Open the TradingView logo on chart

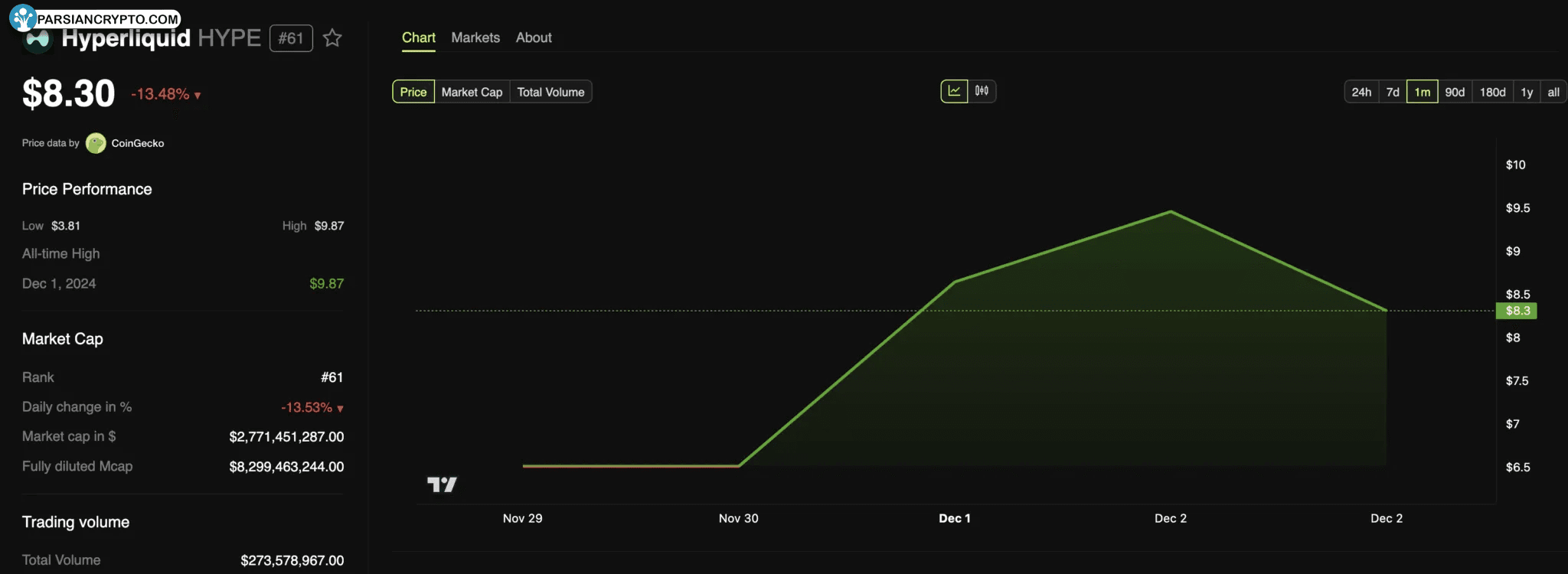(x=442, y=484)
